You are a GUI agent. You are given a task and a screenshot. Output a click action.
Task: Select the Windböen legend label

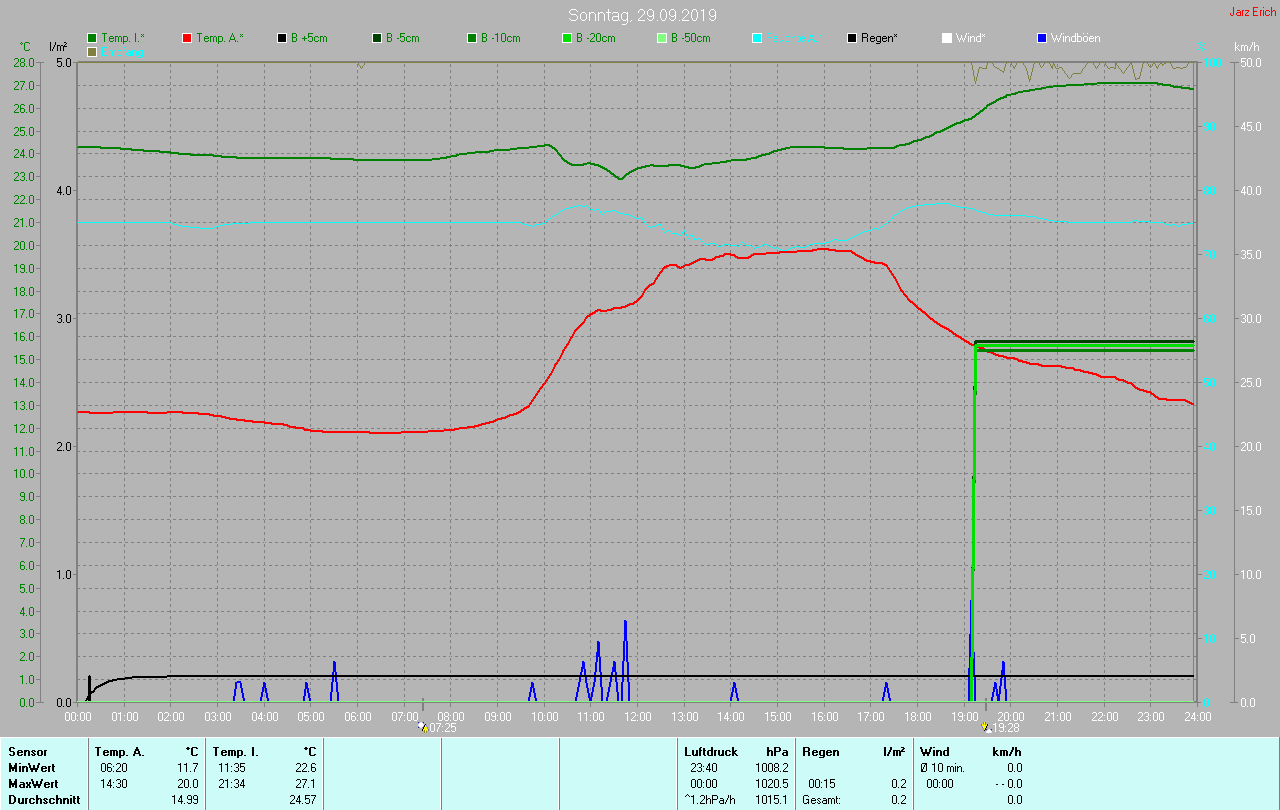click(x=1075, y=38)
